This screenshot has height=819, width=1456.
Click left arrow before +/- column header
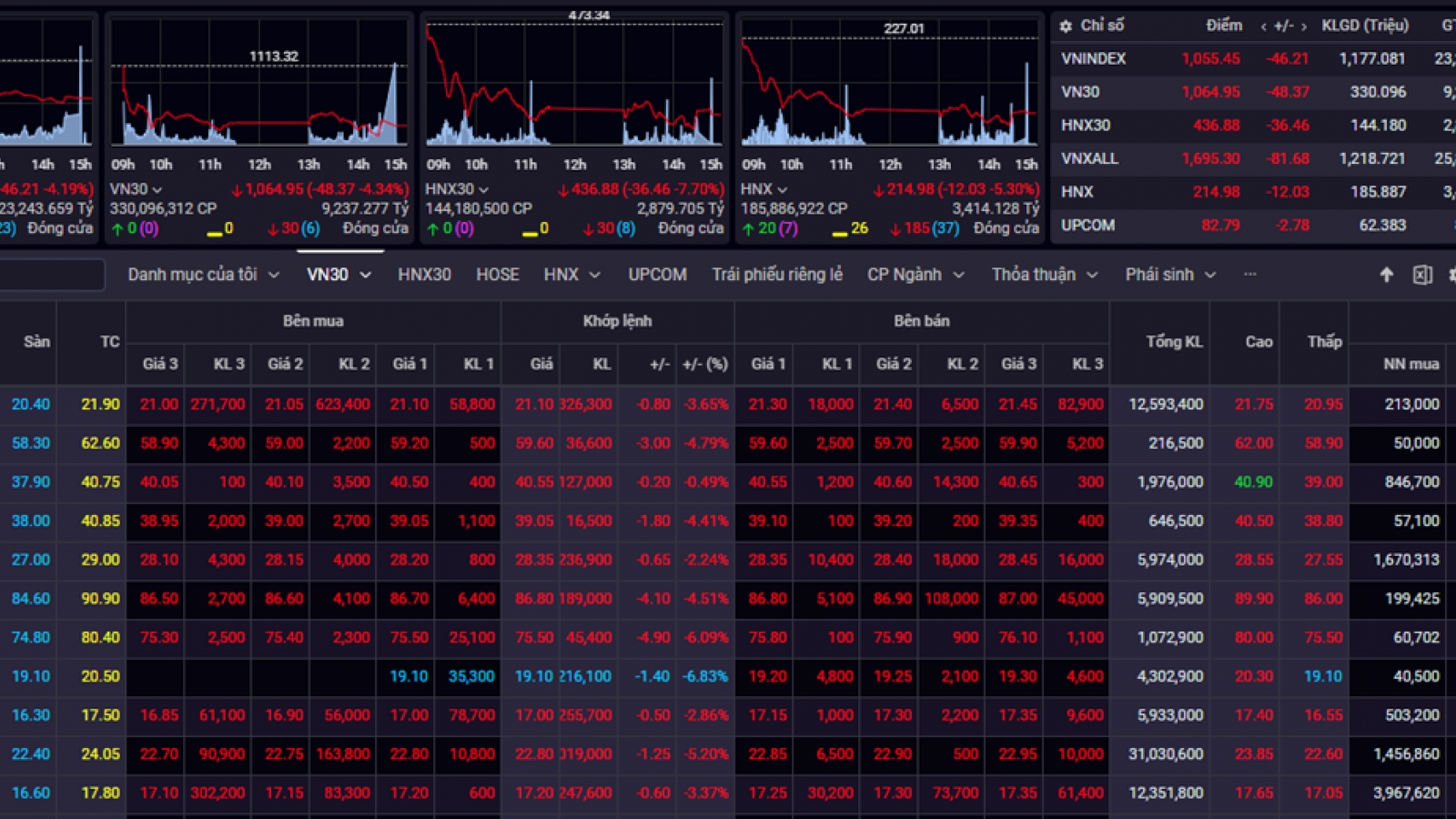pyautogui.click(x=1263, y=26)
